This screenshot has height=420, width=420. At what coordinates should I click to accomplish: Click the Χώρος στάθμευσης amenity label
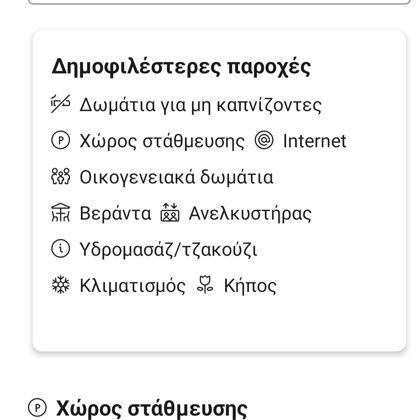[162, 141]
